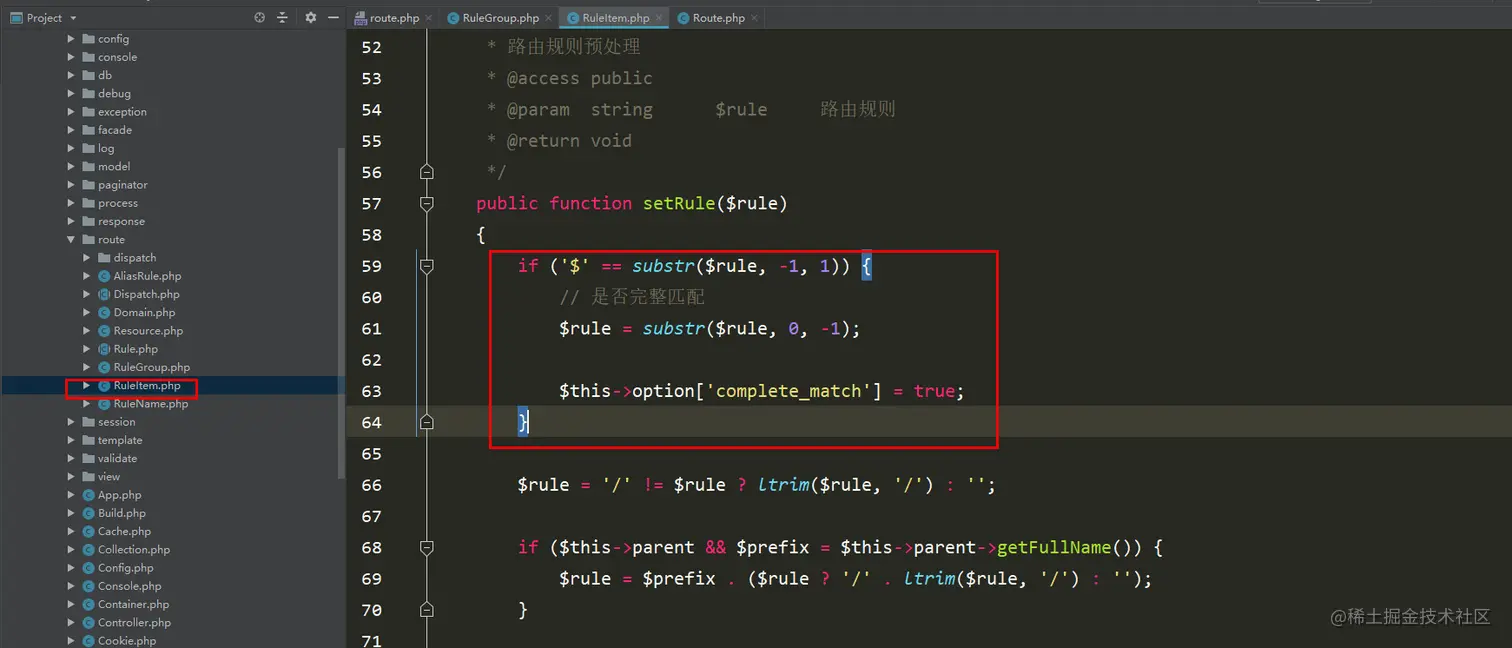Image resolution: width=1512 pixels, height=648 pixels.
Task: Close the RuleItem.php tab
Action: tap(659, 18)
